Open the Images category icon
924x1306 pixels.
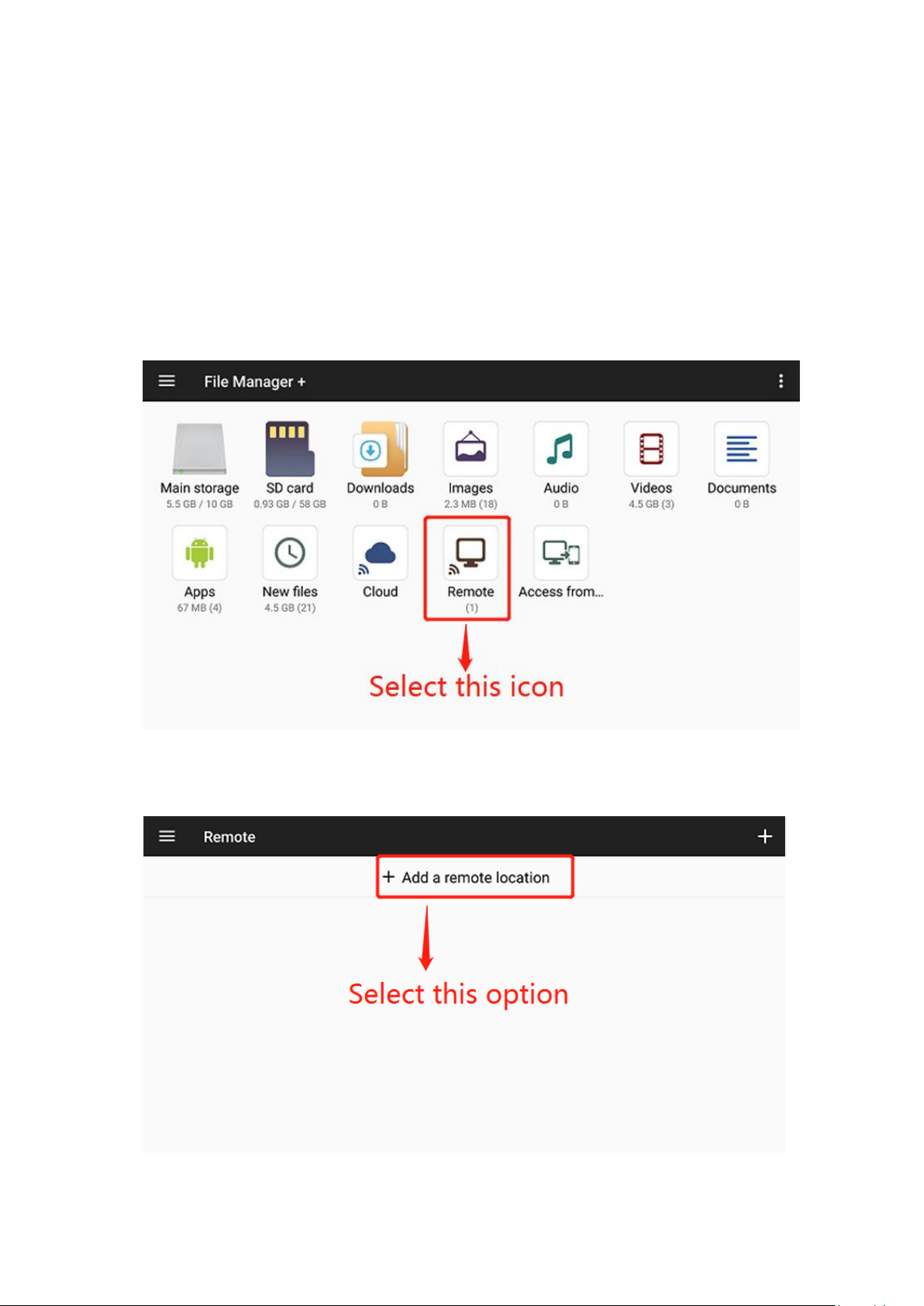pyautogui.click(x=471, y=449)
